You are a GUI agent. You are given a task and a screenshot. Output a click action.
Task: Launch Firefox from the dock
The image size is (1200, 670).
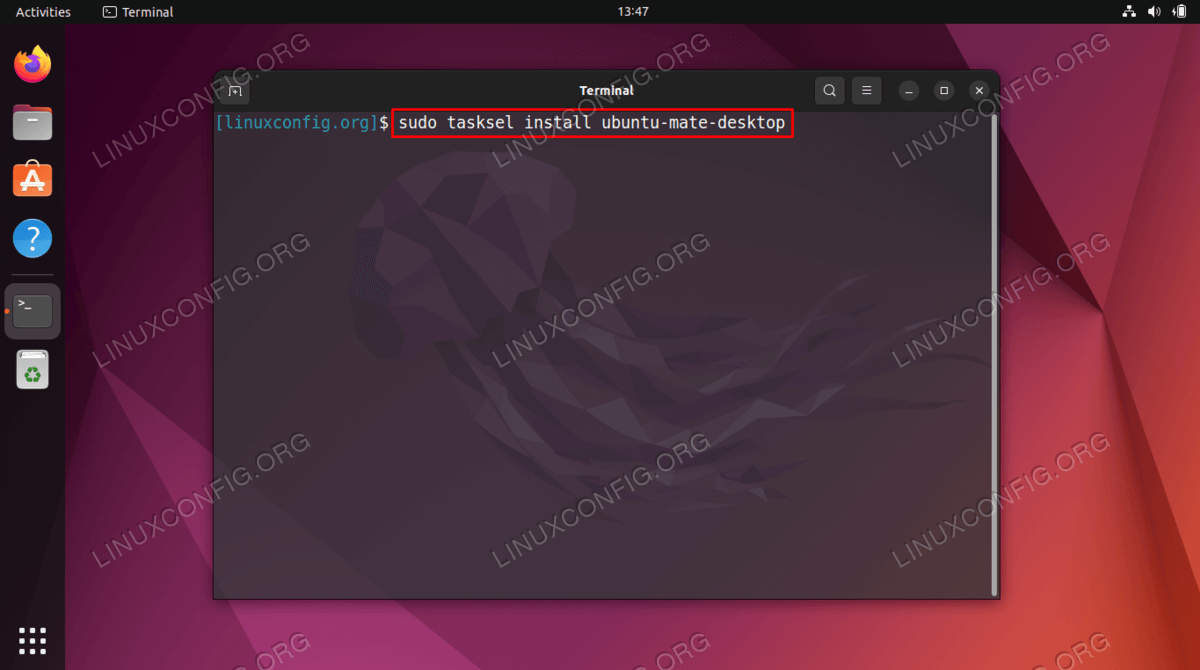32,66
